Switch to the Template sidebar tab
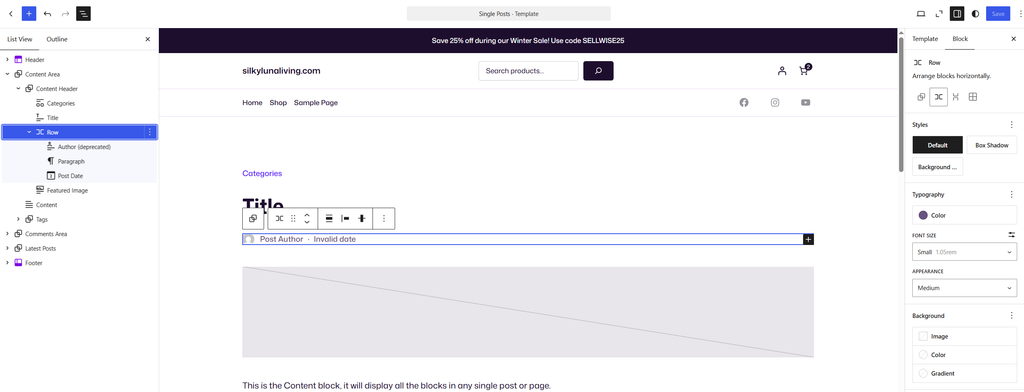Image resolution: width=1024 pixels, height=392 pixels. (x=925, y=39)
